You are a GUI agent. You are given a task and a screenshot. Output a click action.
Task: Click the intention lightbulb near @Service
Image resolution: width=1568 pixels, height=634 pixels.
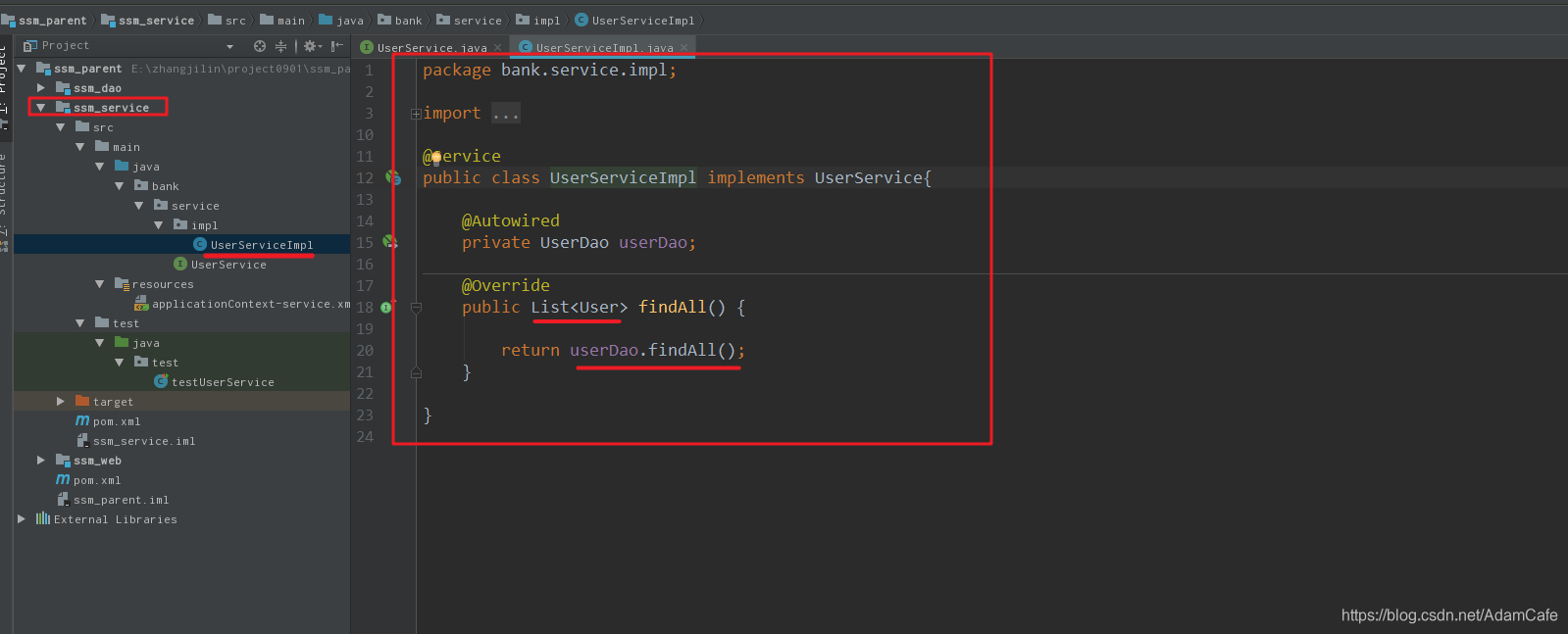pos(436,157)
